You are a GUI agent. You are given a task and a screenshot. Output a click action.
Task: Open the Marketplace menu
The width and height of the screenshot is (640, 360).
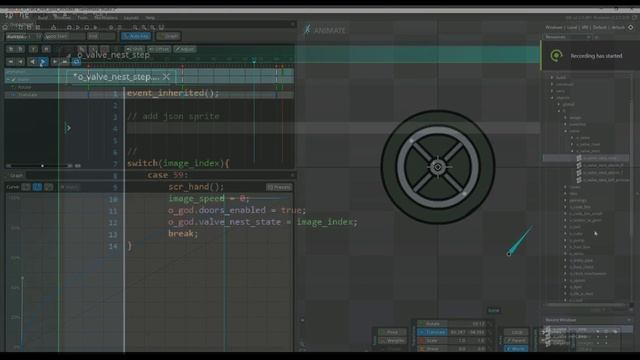click(x=106, y=18)
